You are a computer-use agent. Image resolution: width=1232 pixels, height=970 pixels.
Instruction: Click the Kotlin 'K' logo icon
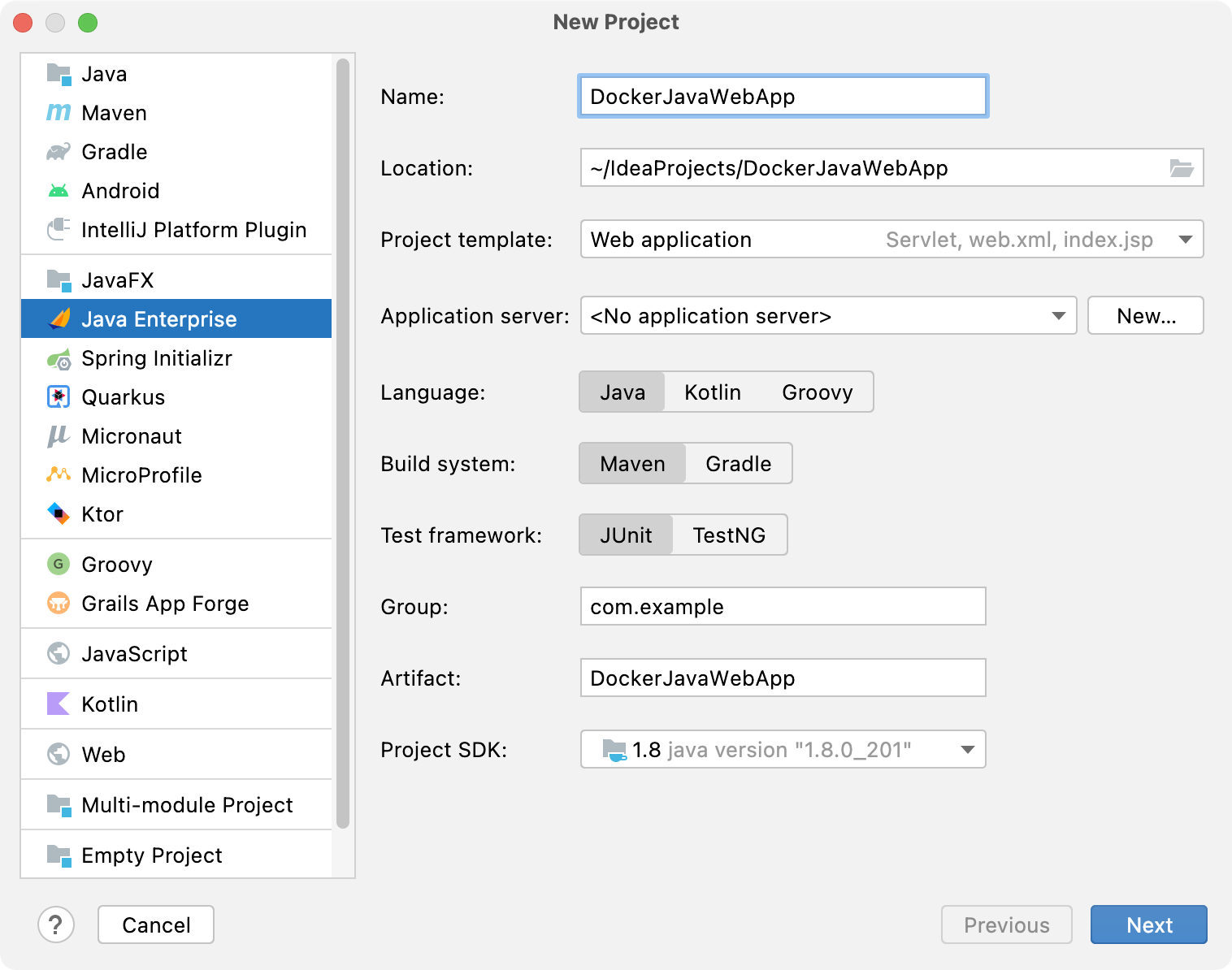click(59, 704)
